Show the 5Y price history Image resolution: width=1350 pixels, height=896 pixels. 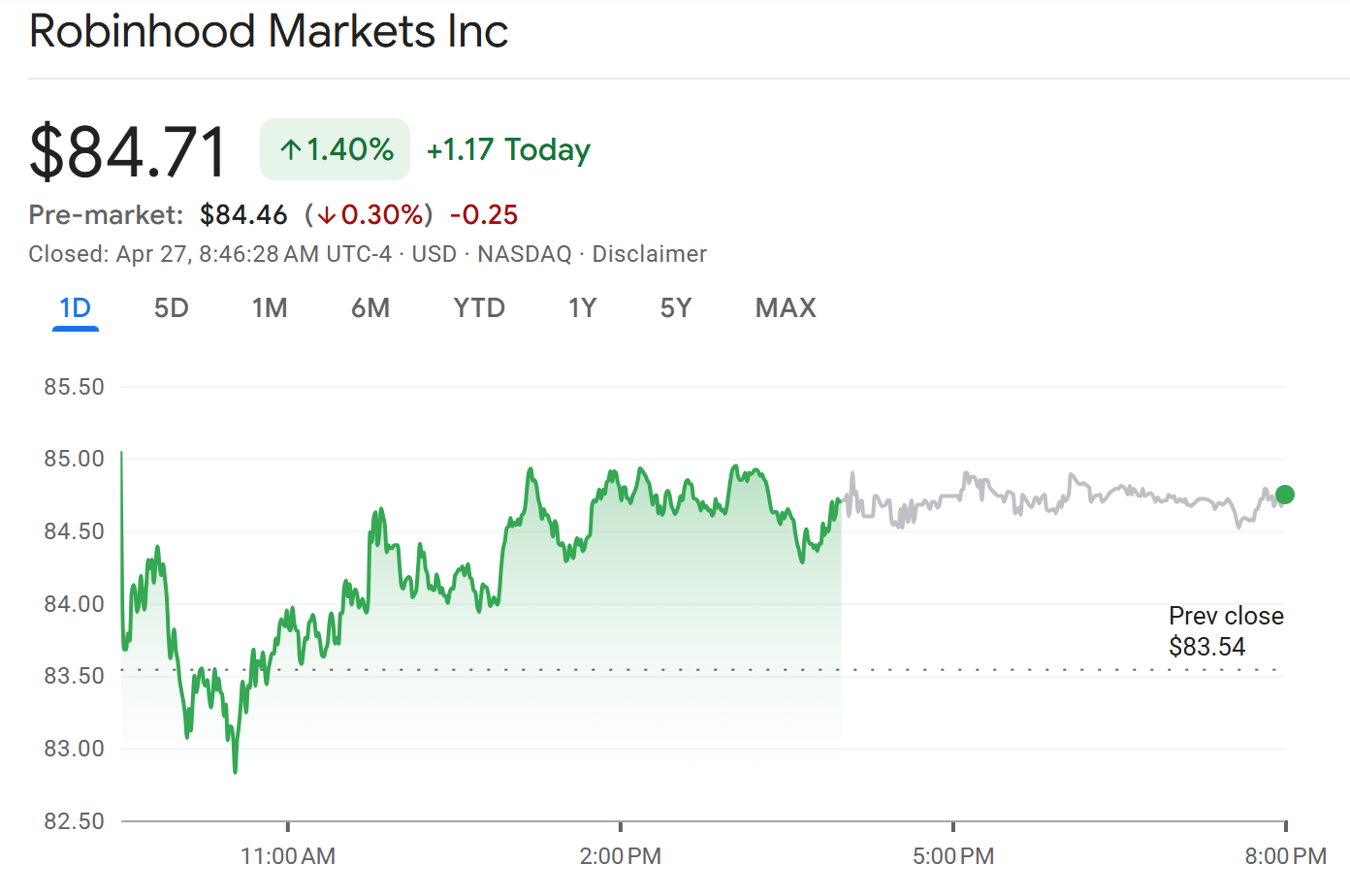click(675, 307)
